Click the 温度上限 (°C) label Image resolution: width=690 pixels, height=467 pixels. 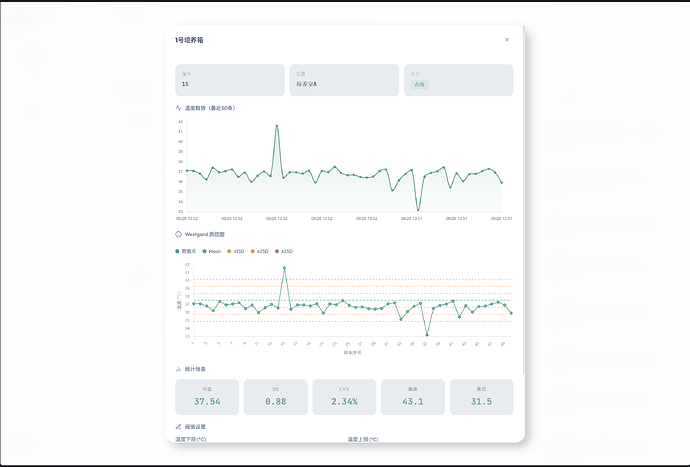[x=363, y=439]
